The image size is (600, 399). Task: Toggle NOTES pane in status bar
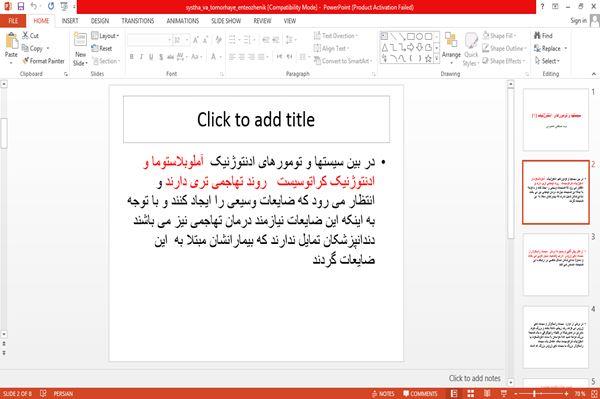click(383, 394)
